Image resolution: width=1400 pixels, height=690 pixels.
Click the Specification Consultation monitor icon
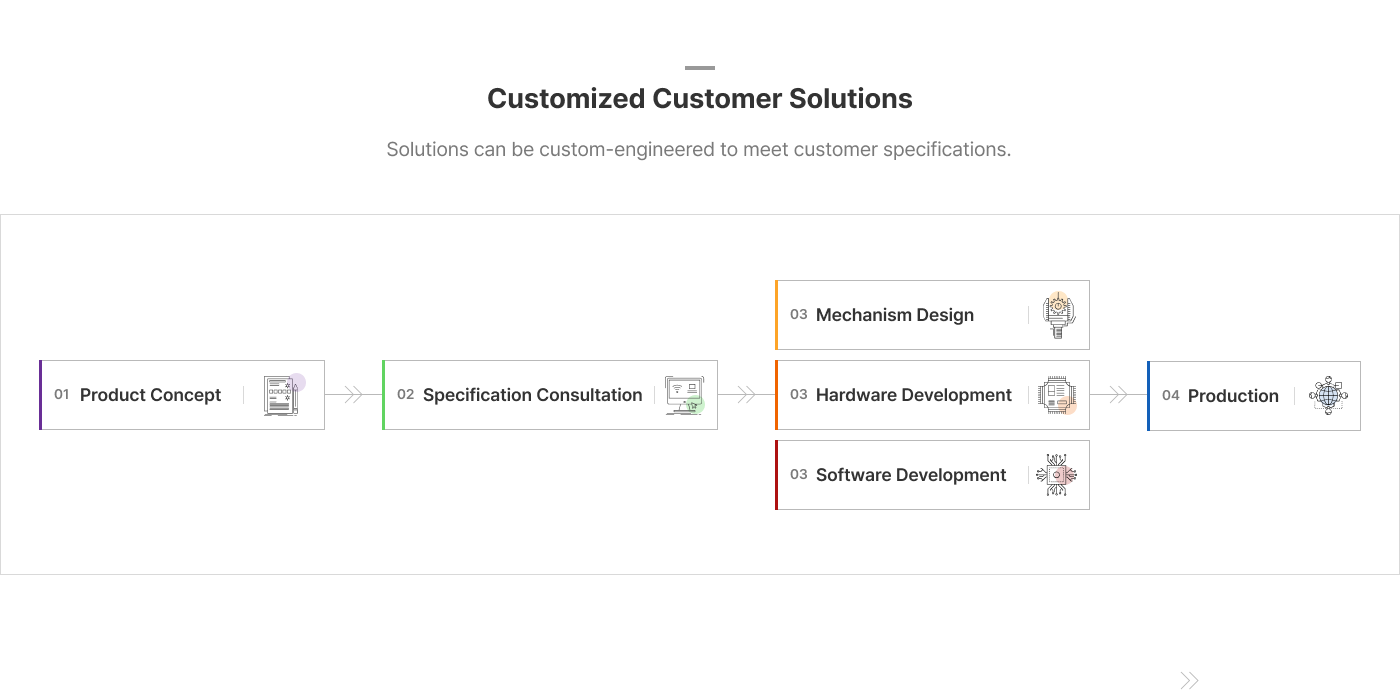tap(685, 395)
